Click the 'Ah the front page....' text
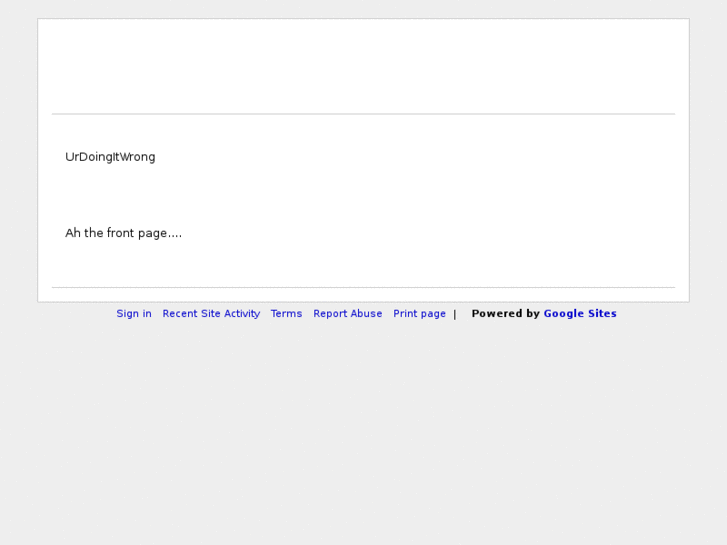This screenshot has width=727, height=545. pos(123,234)
